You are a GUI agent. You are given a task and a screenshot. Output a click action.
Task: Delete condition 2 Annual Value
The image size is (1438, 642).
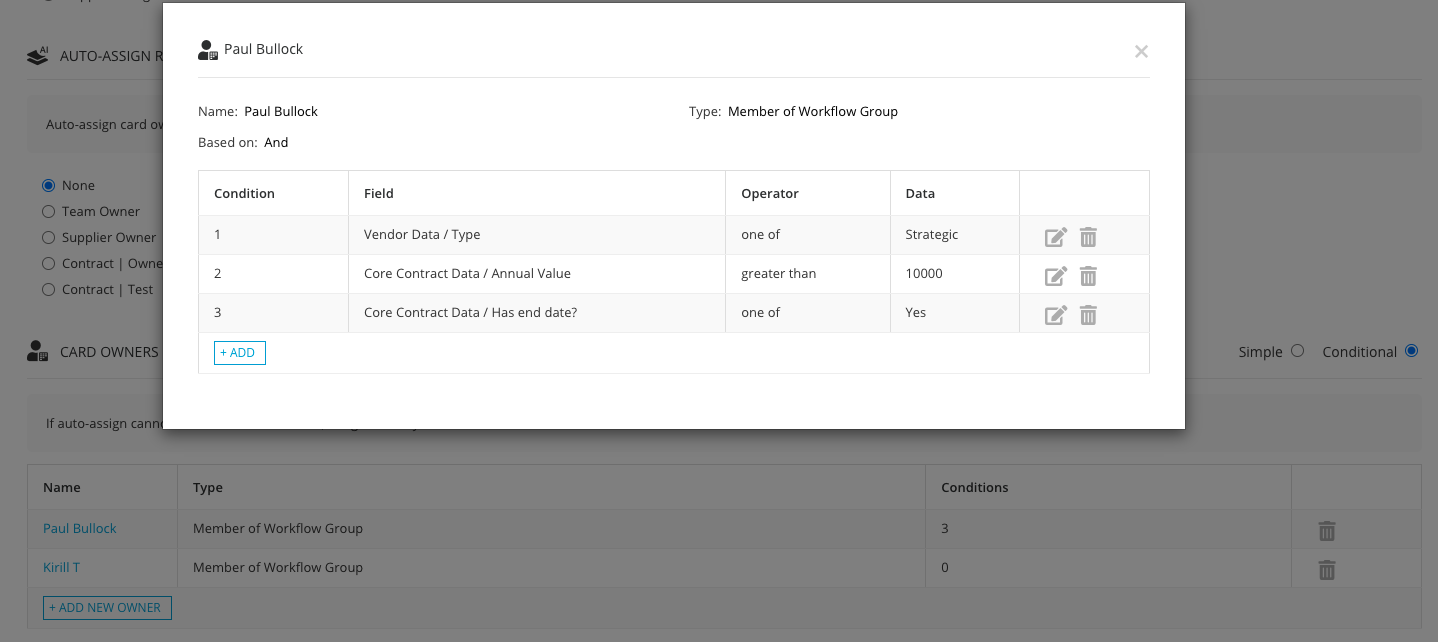1088,276
